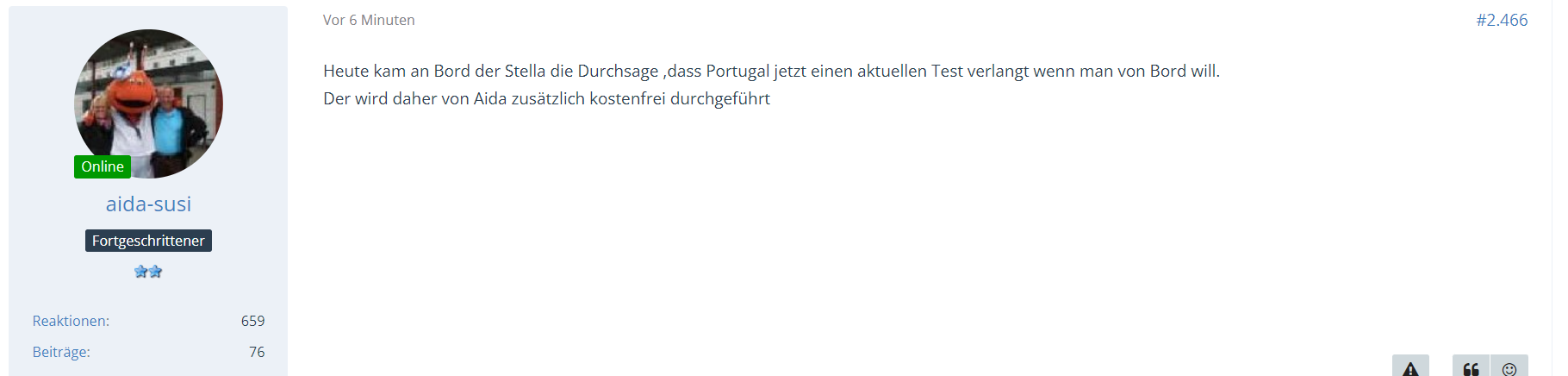Open aida-susi's profile picture
This screenshot has width=1568, height=376.
[148, 99]
